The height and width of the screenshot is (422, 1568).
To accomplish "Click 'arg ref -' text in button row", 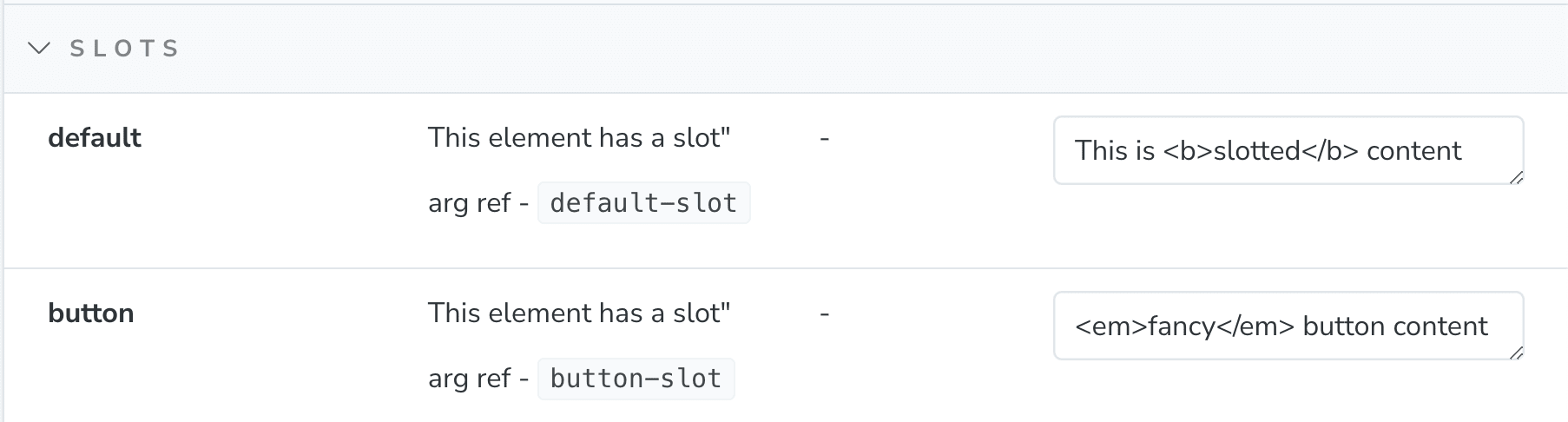I will 478,379.
